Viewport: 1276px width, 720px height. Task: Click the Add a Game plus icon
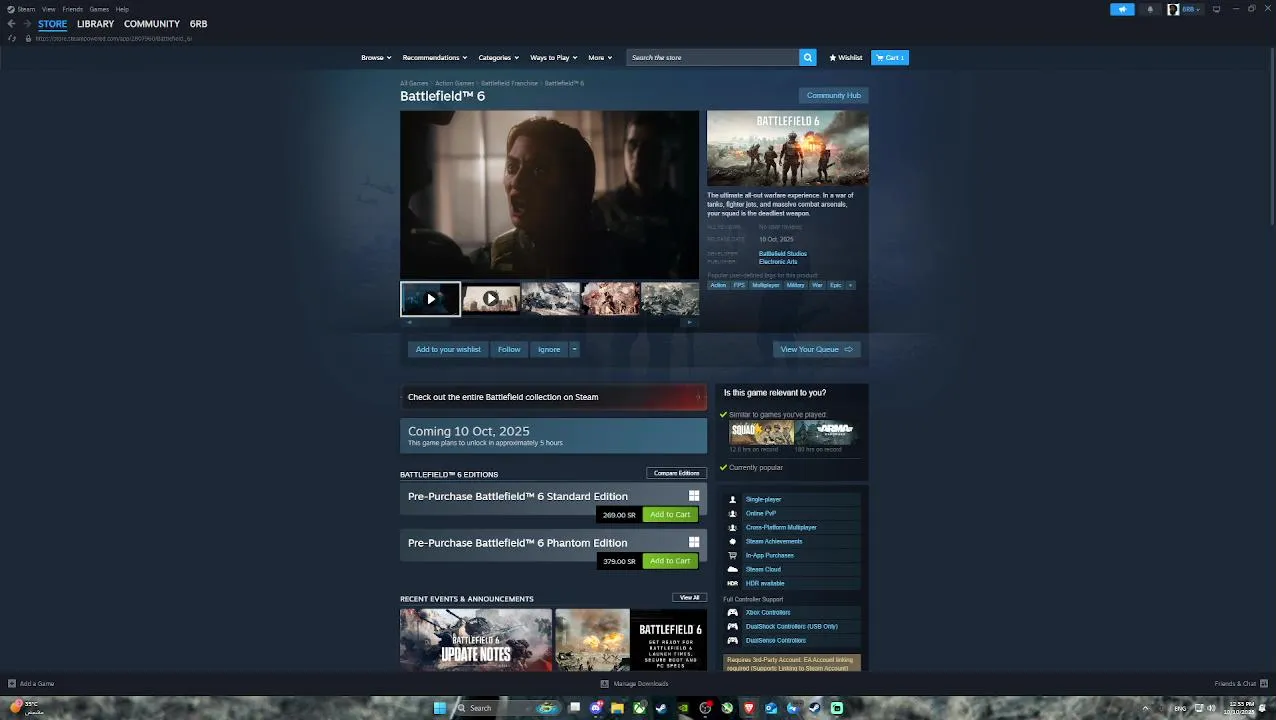(12, 684)
